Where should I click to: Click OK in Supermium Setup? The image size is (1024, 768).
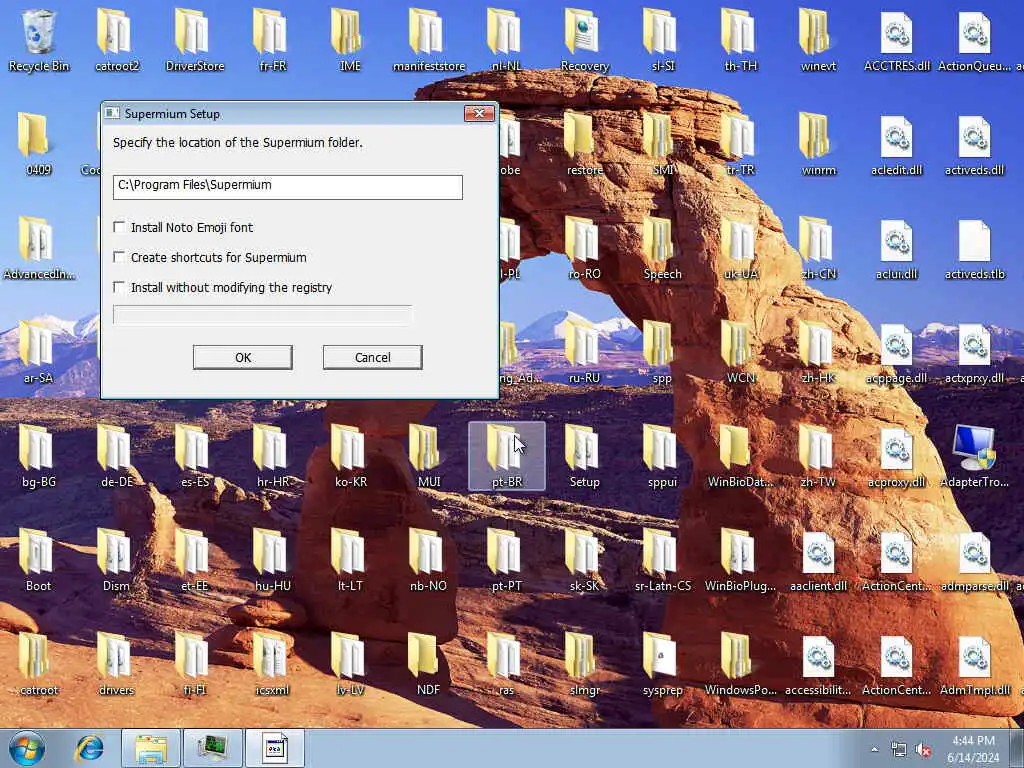[243, 357]
